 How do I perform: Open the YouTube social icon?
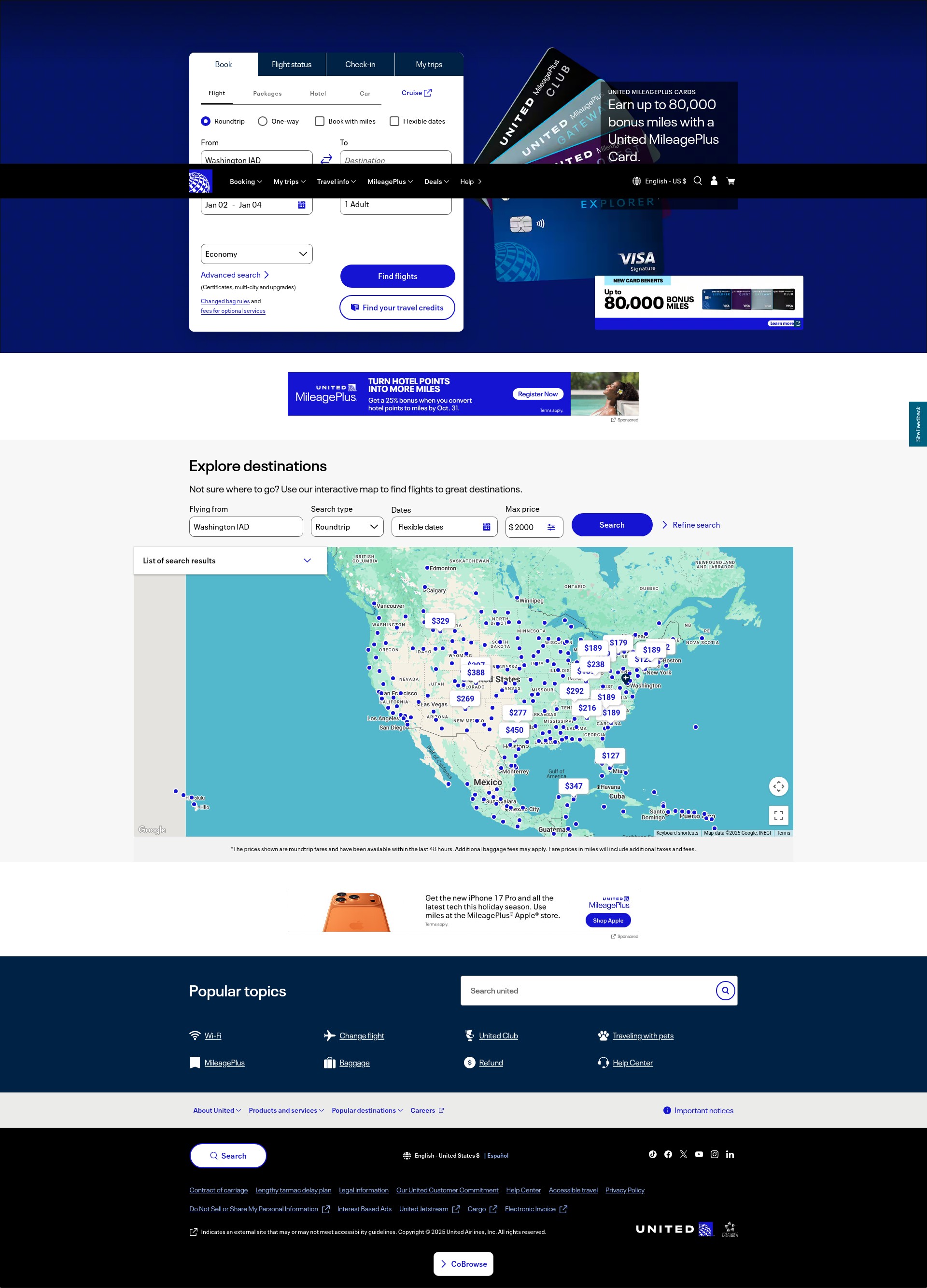coord(699,1155)
